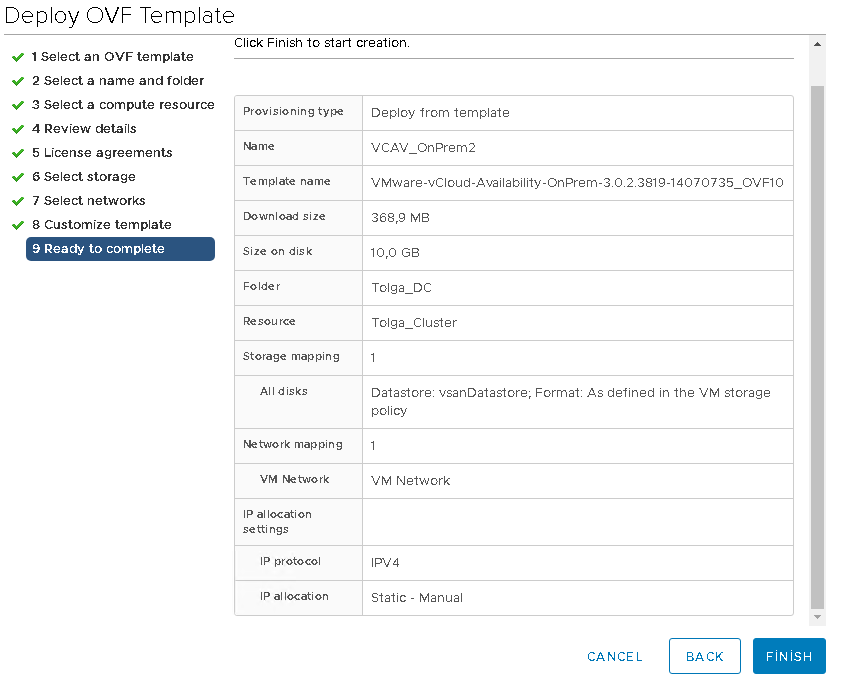Click the size on disk value 10,0 GB
The height and width of the screenshot is (682, 847).
(x=395, y=253)
